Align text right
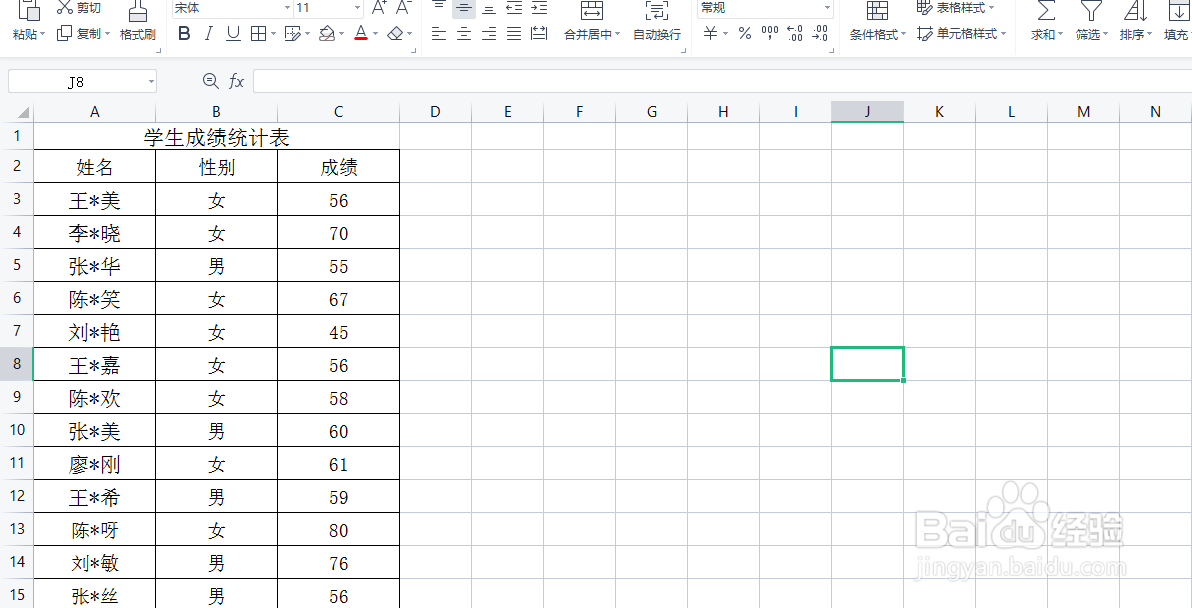1192x608 pixels. click(489, 33)
